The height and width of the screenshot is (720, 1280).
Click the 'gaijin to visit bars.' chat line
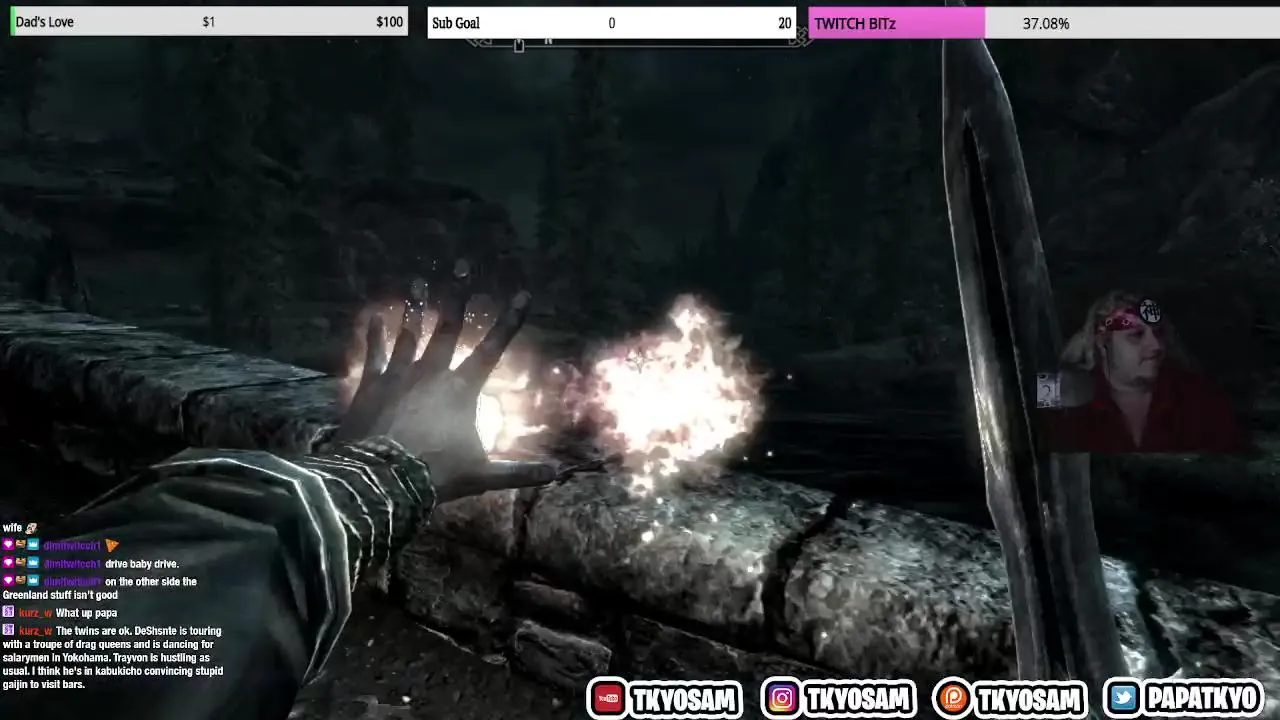click(x=43, y=684)
